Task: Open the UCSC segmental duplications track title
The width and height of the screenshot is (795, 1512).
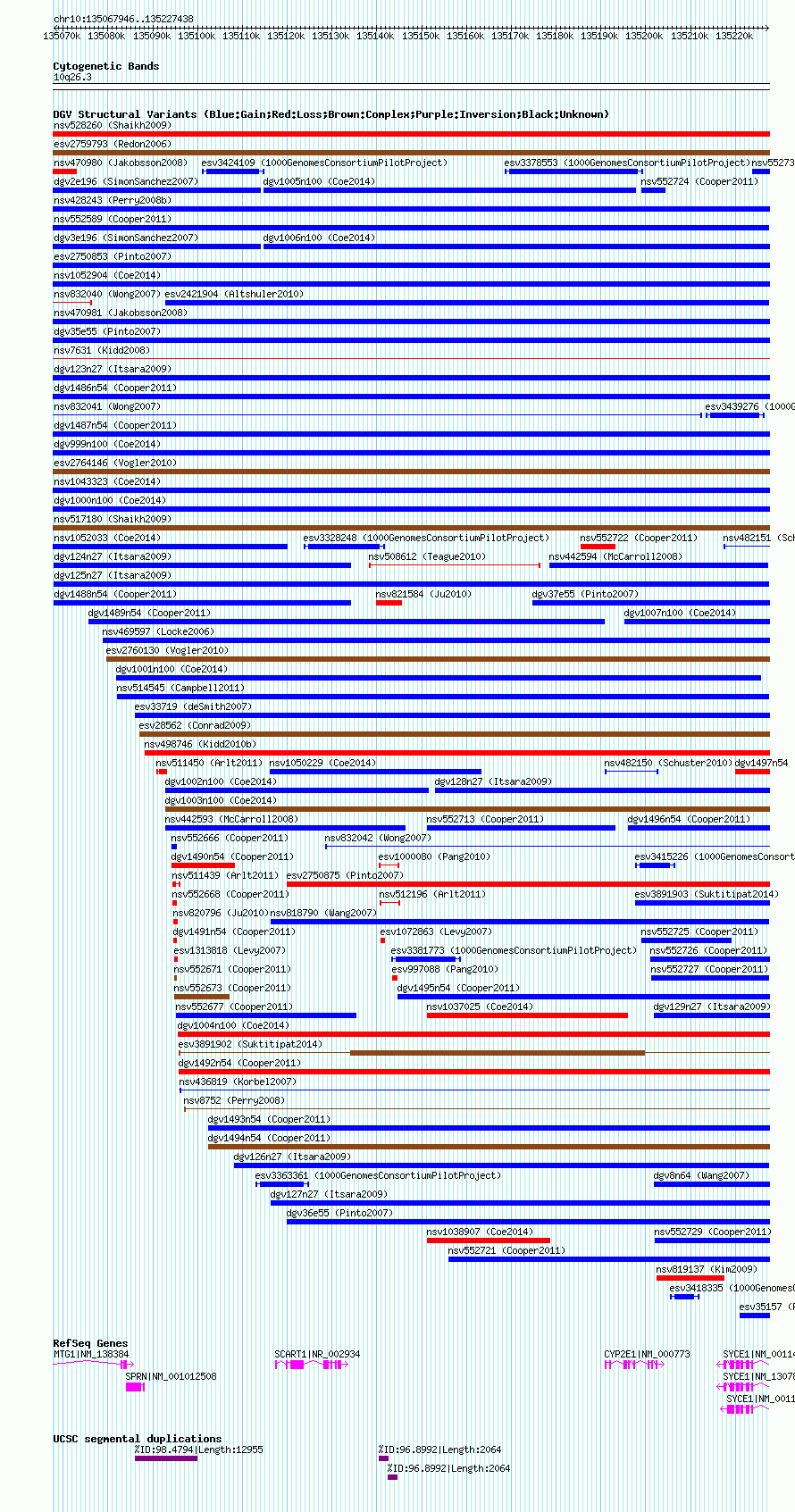Action: (138, 1439)
